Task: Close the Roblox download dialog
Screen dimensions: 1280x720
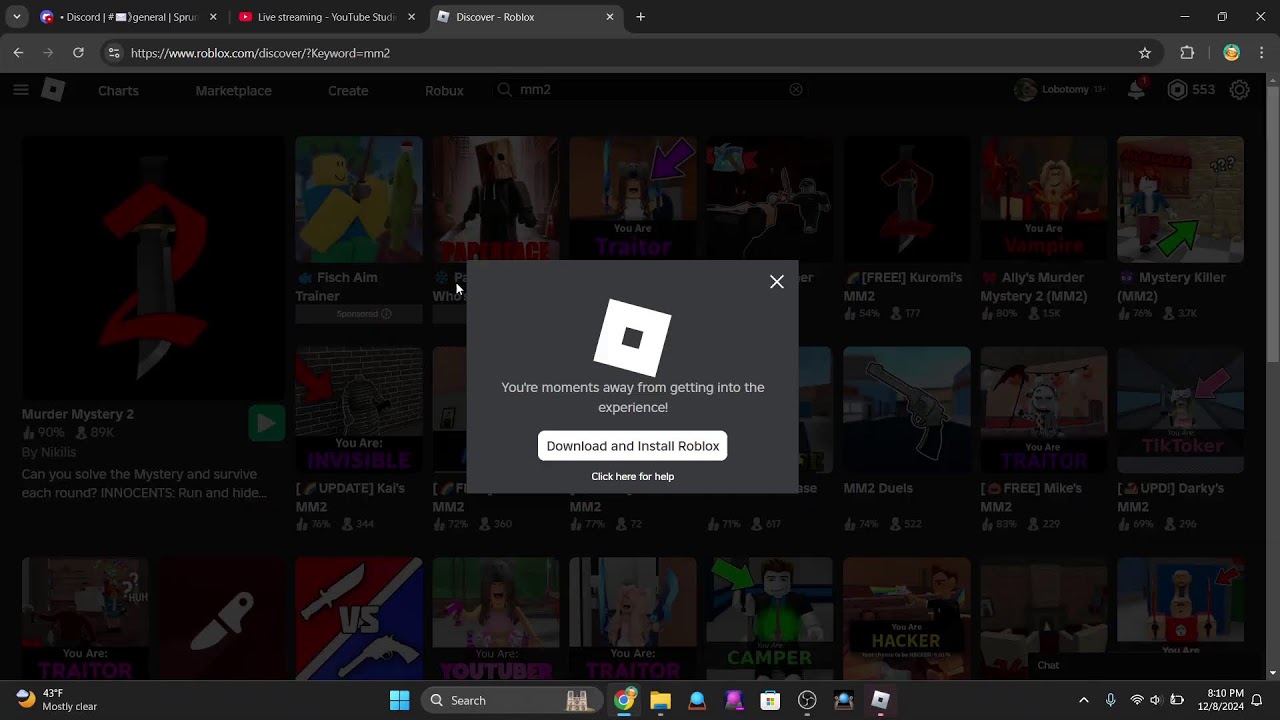Action: coord(777,282)
